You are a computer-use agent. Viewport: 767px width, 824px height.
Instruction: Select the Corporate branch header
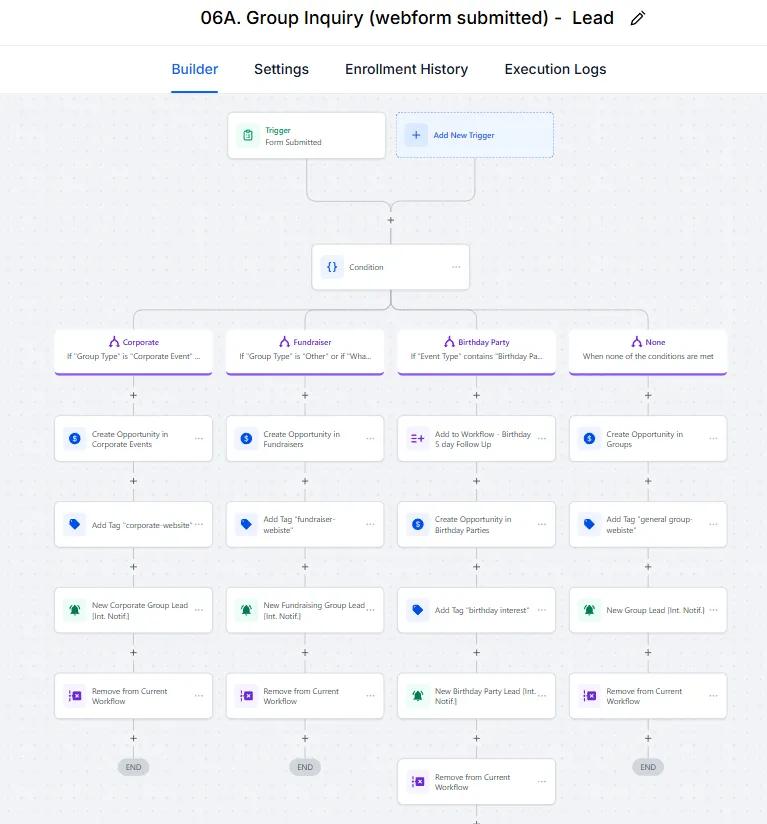point(133,351)
